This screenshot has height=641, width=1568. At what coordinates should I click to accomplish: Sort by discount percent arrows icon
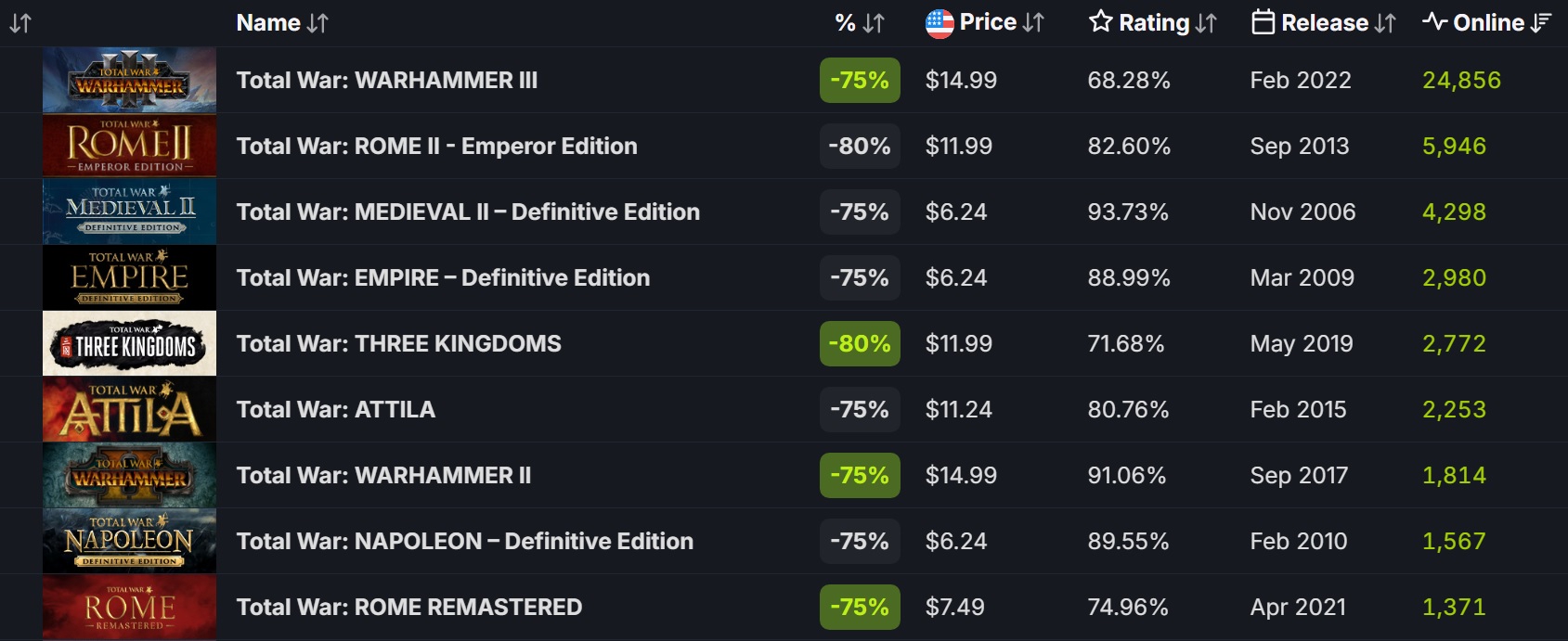[874, 23]
